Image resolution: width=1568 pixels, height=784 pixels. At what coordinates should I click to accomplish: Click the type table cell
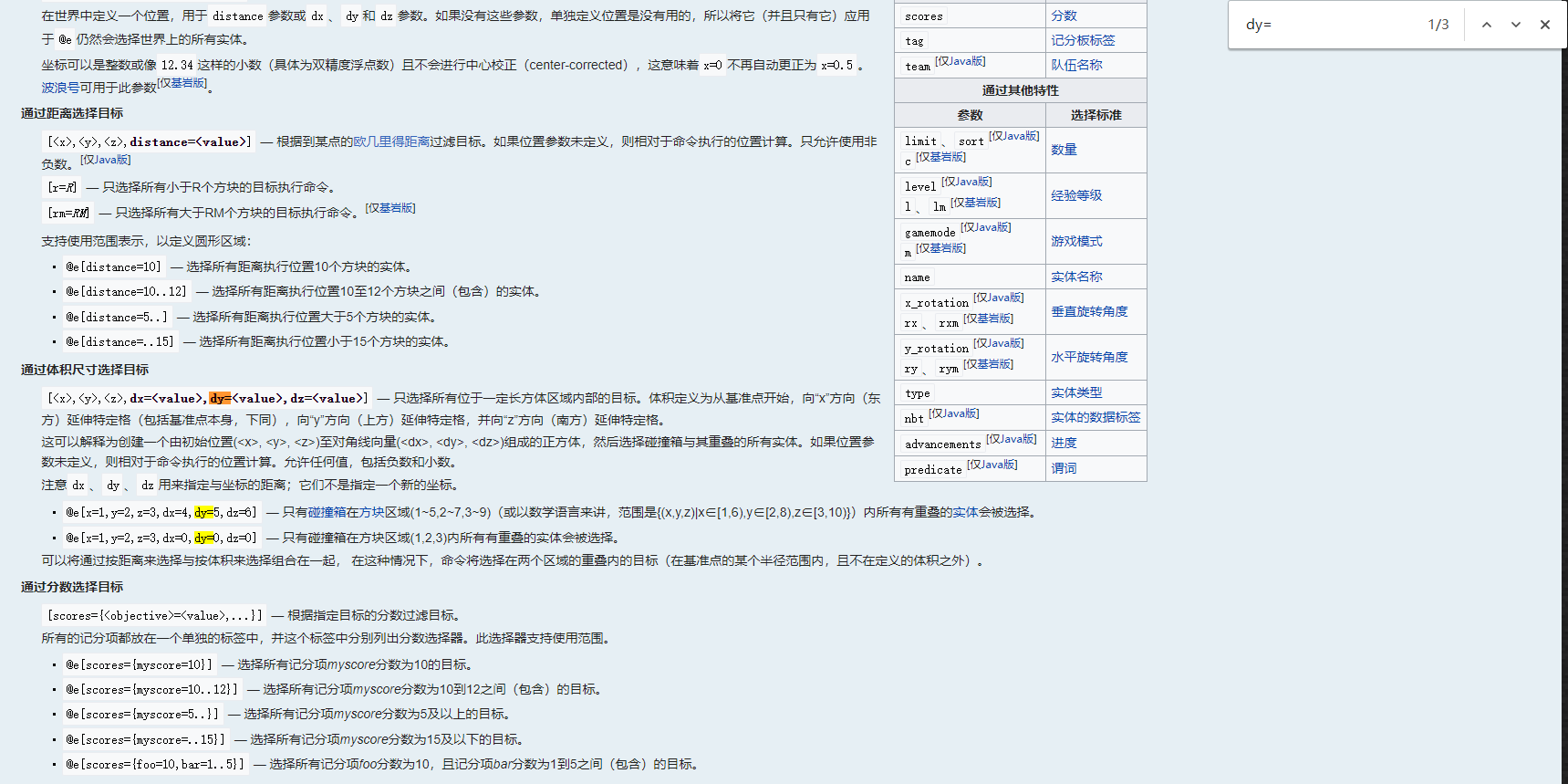[970, 392]
